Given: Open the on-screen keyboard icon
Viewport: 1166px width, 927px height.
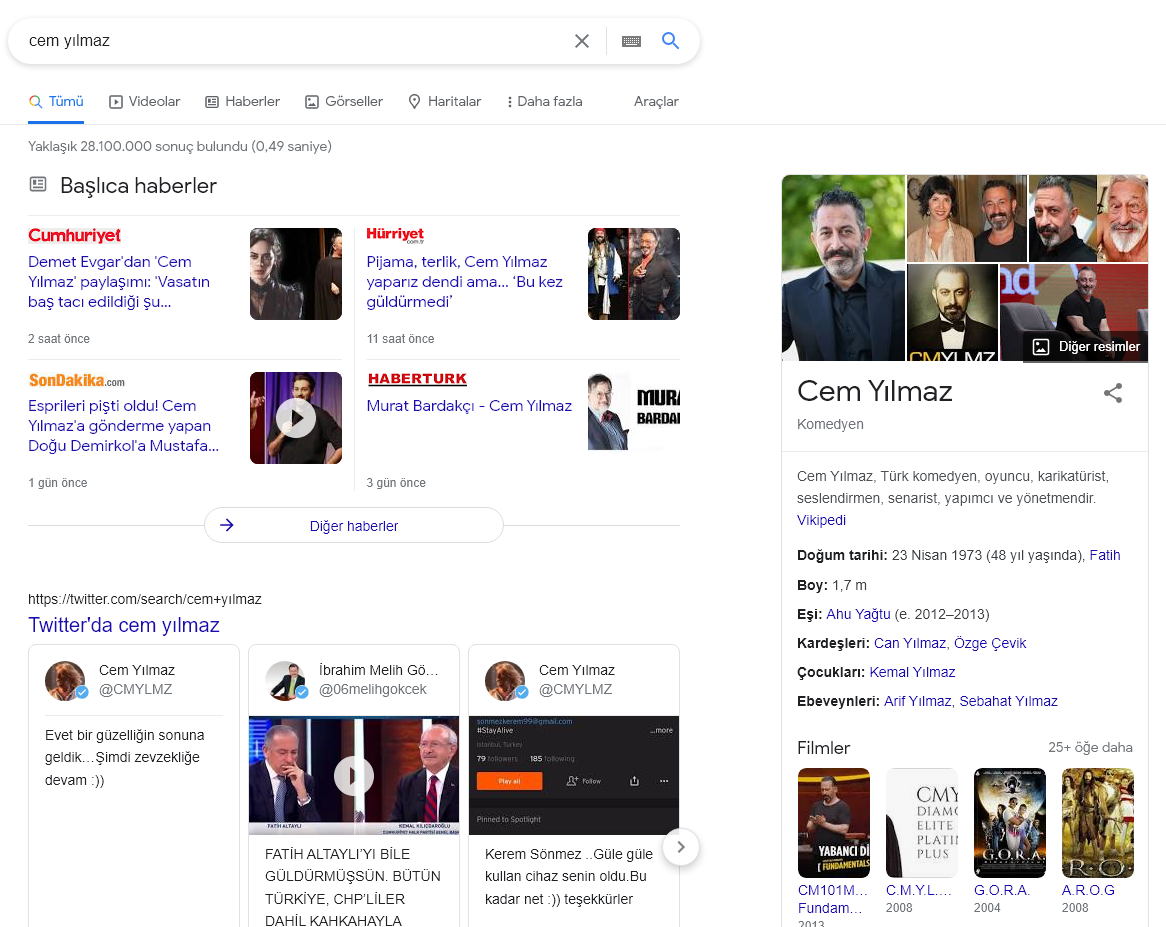Looking at the screenshot, I should point(631,41).
